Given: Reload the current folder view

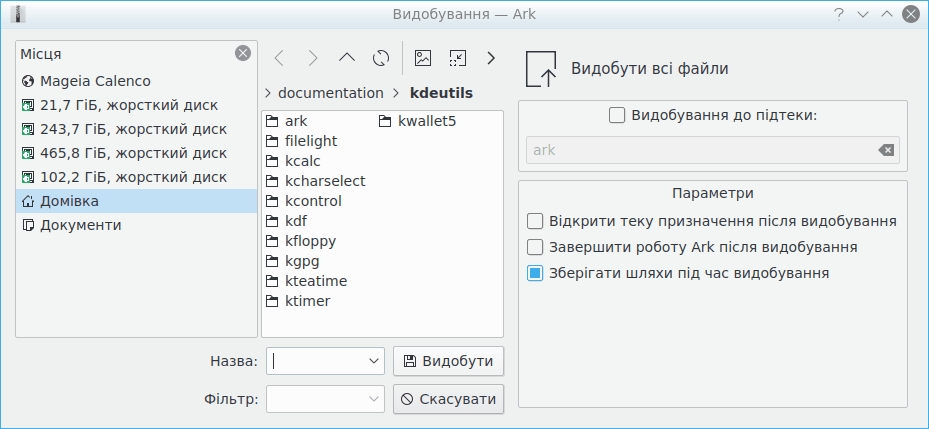Looking at the screenshot, I should (x=381, y=58).
